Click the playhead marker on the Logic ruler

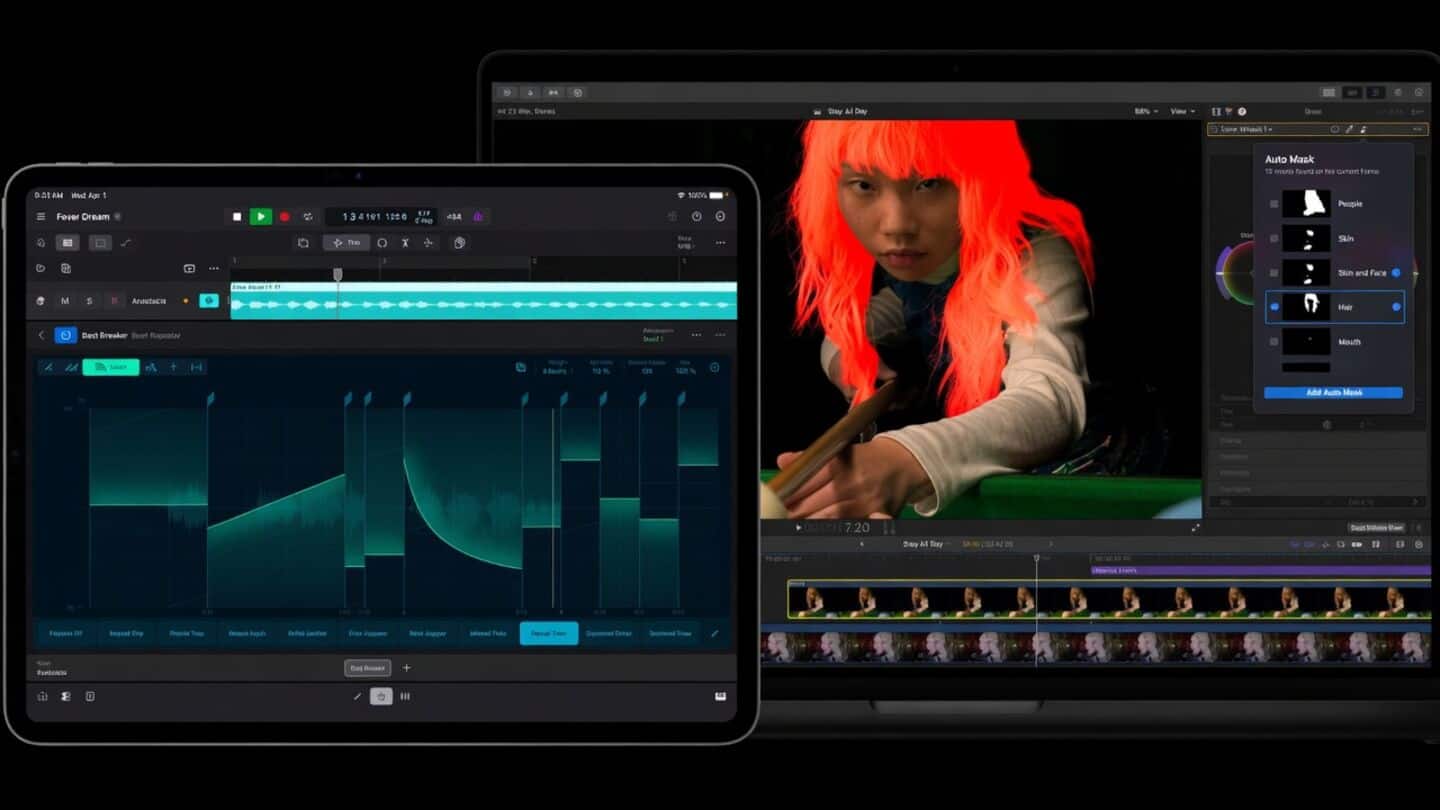(x=338, y=274)
